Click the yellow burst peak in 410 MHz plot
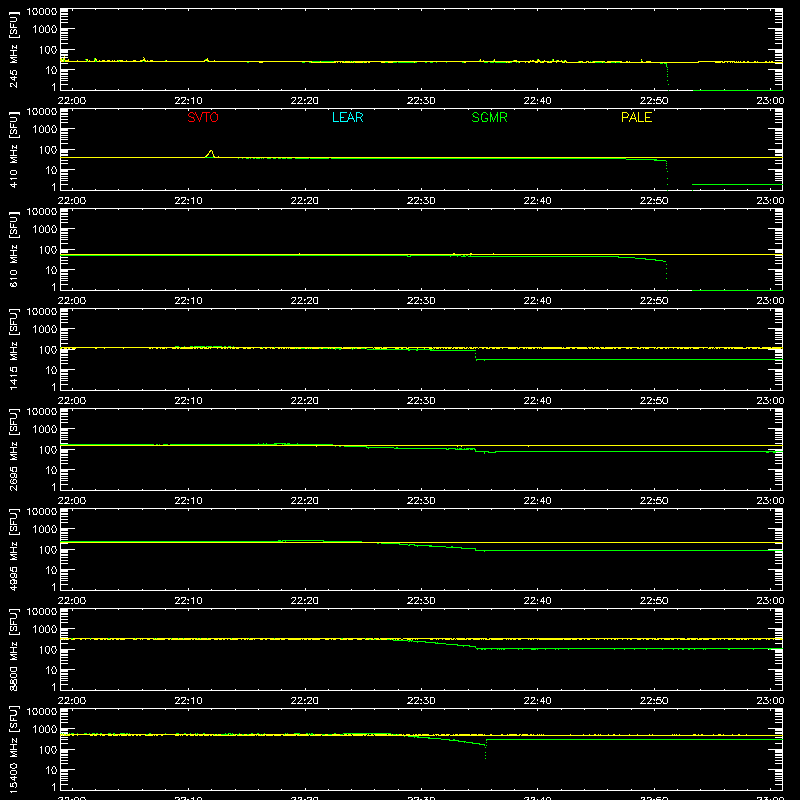Screen dimensions: 800x800 (210, 153)
